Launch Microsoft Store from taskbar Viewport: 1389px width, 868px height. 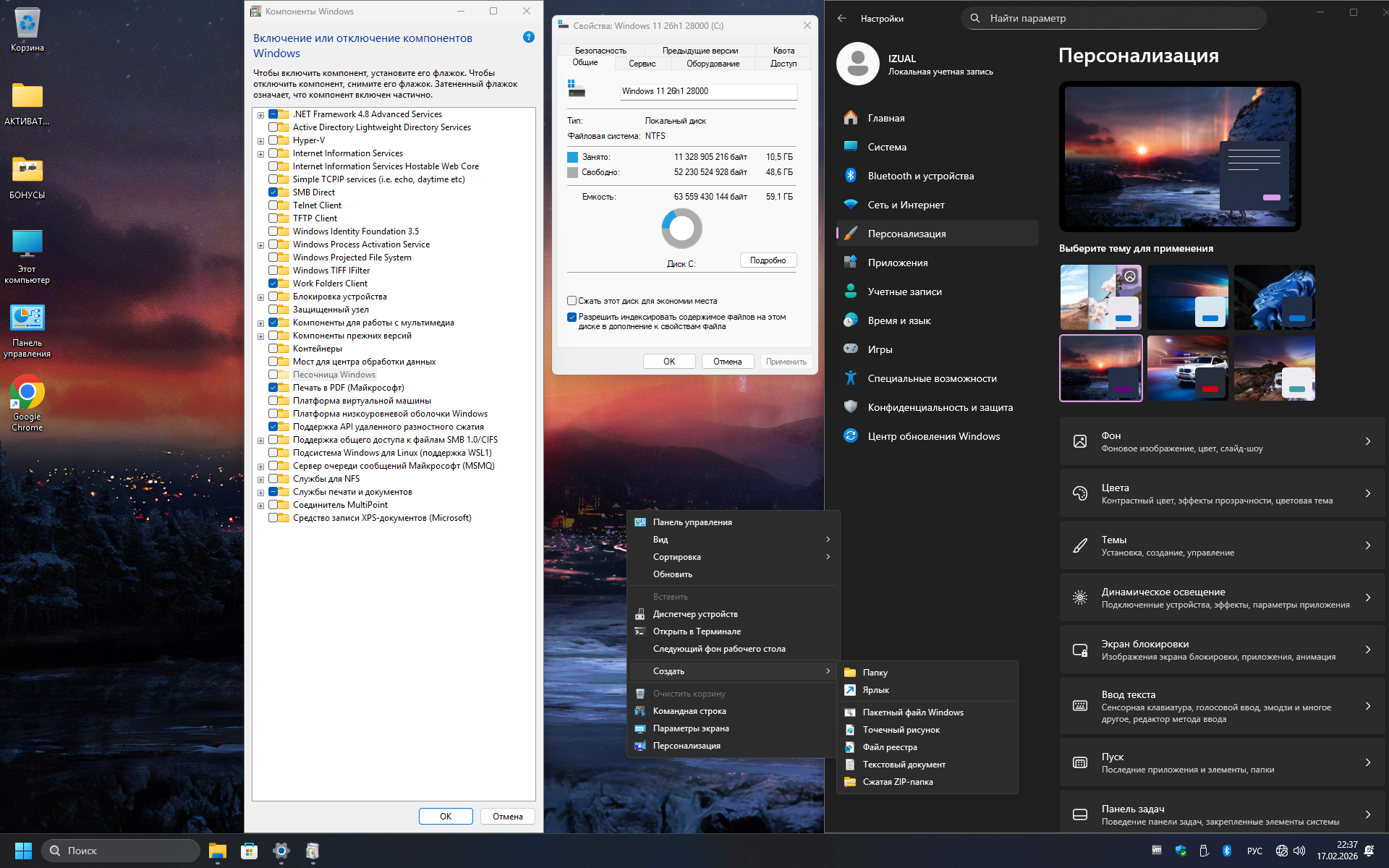pos(250,851)
